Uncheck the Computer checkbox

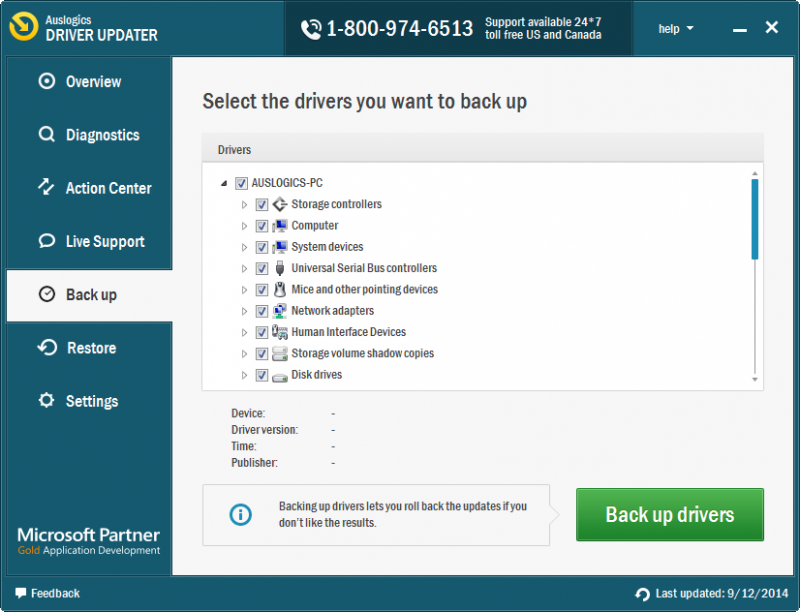pos(262,226)
